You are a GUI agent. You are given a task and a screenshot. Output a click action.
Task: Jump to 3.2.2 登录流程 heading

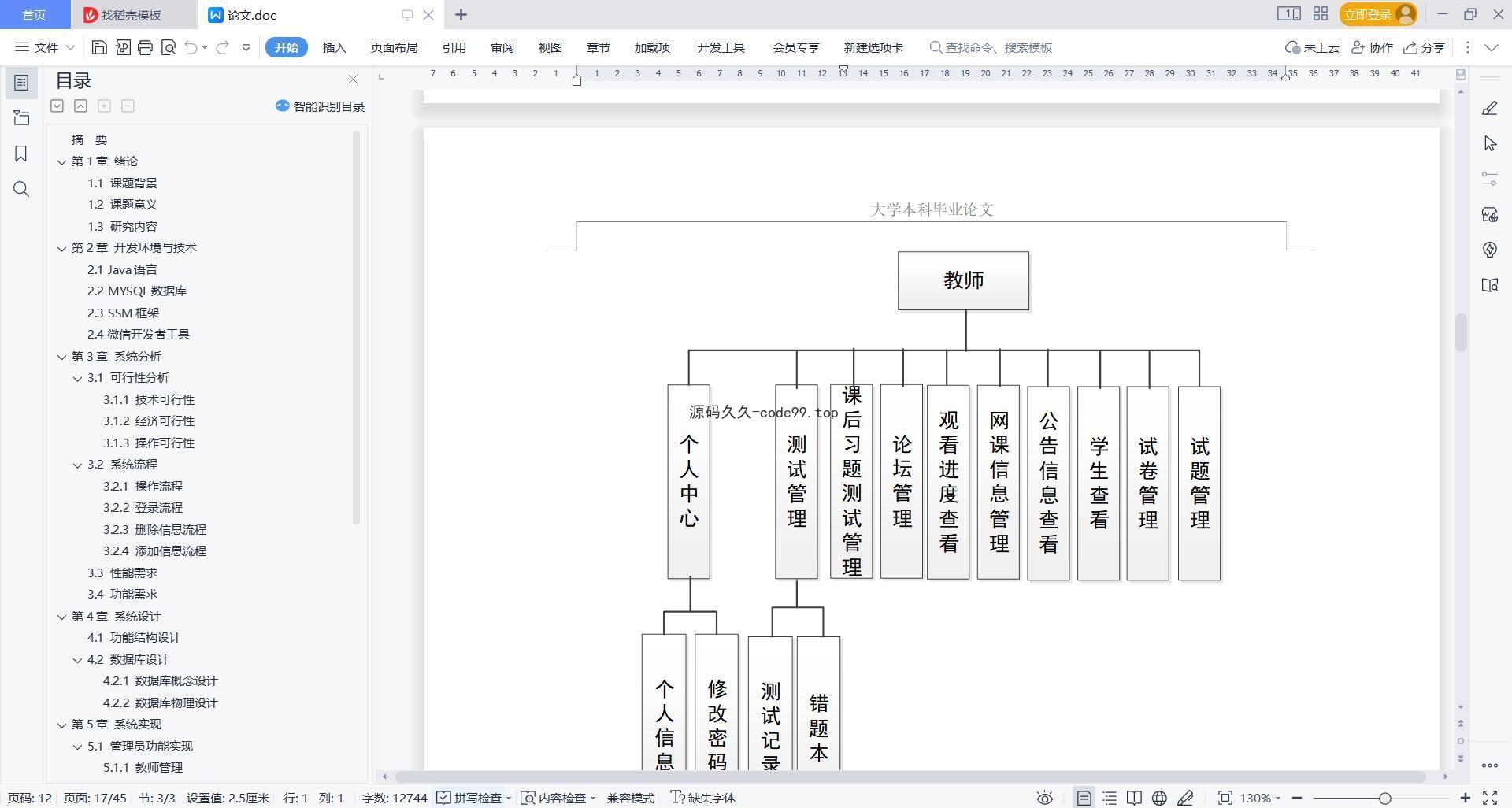(x=143, y=508)
